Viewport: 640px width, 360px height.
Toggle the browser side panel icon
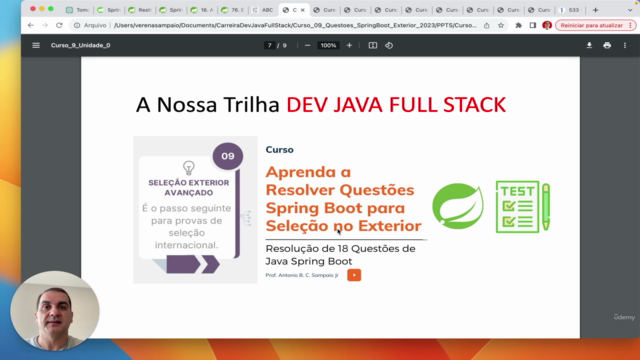[533, 25]
